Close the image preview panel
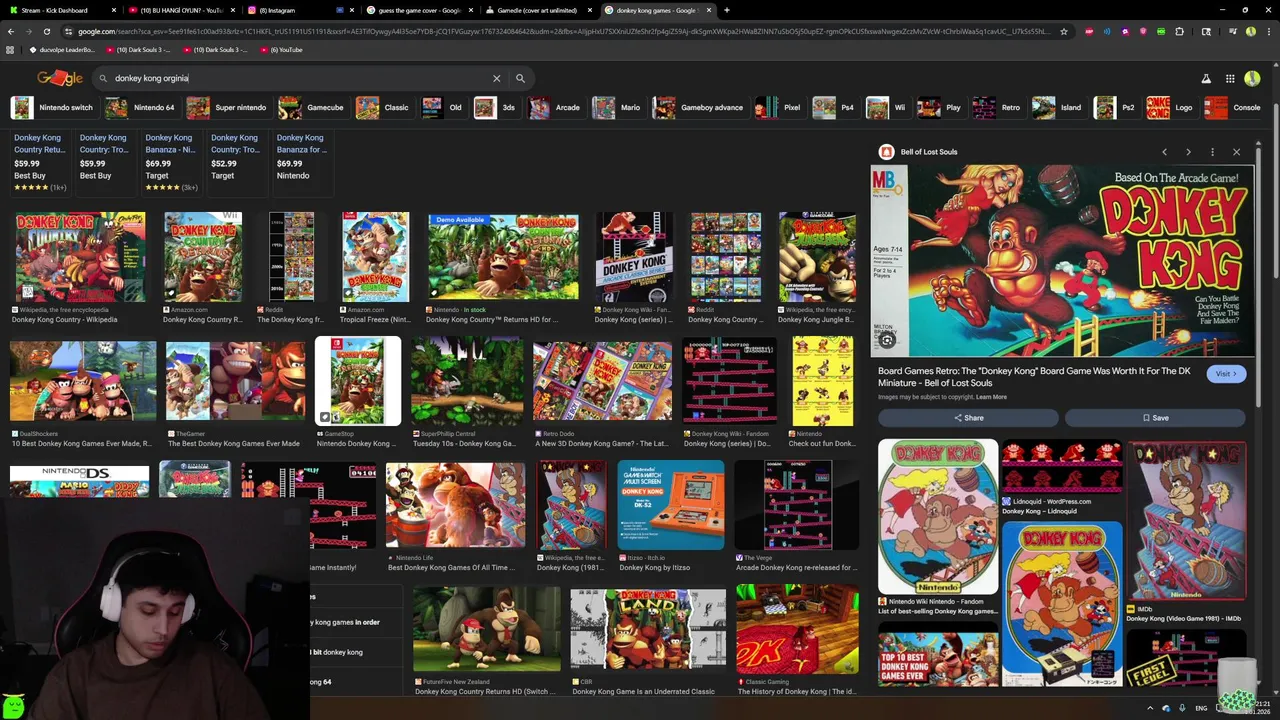The width and height of the screenshot is (1280, 720). [1236, 152]
